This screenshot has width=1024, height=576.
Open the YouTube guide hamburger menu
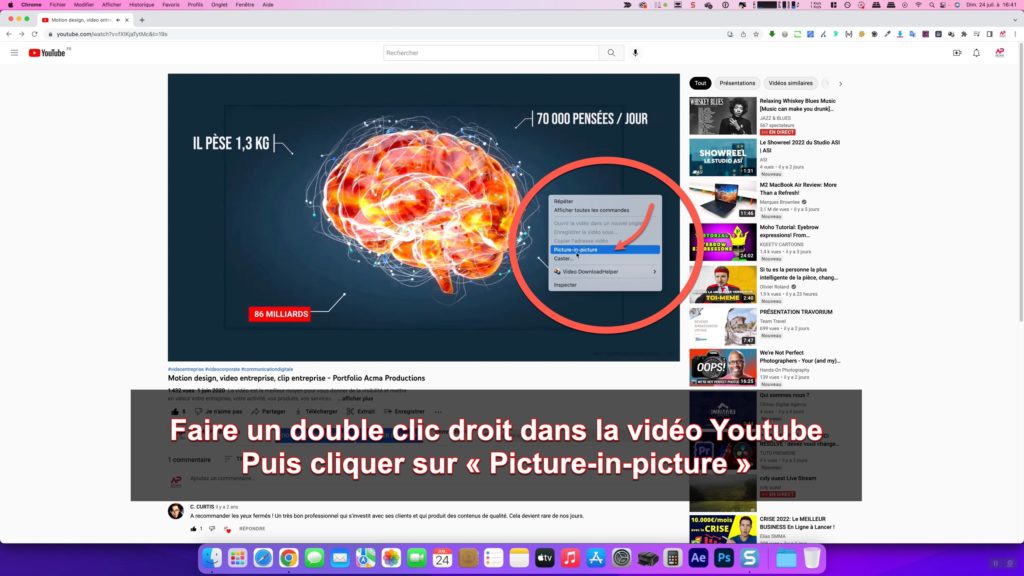point(14,53)
